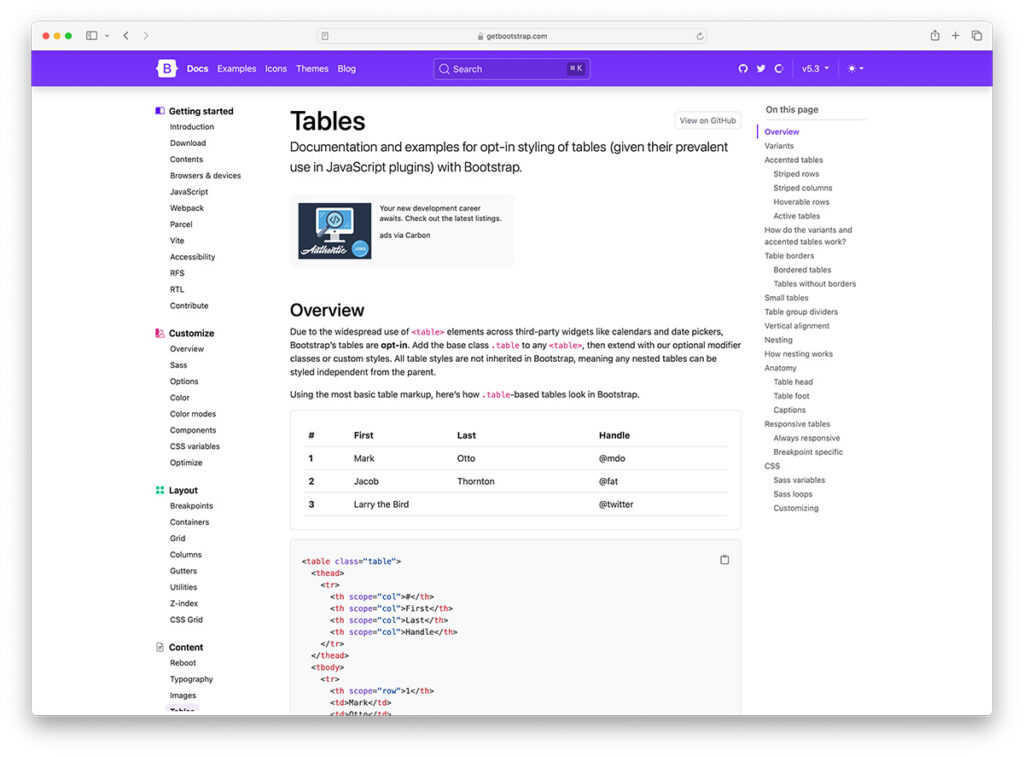Open Breakpoints under Layout
The height and width of the screenshot is (757, 1024).
[x=191, y=506]
